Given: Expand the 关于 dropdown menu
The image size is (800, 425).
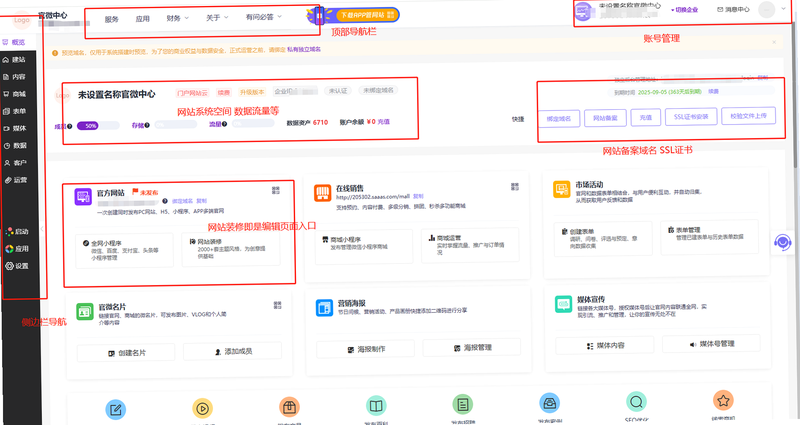Looking at the screenshot, I should [217, 17].
